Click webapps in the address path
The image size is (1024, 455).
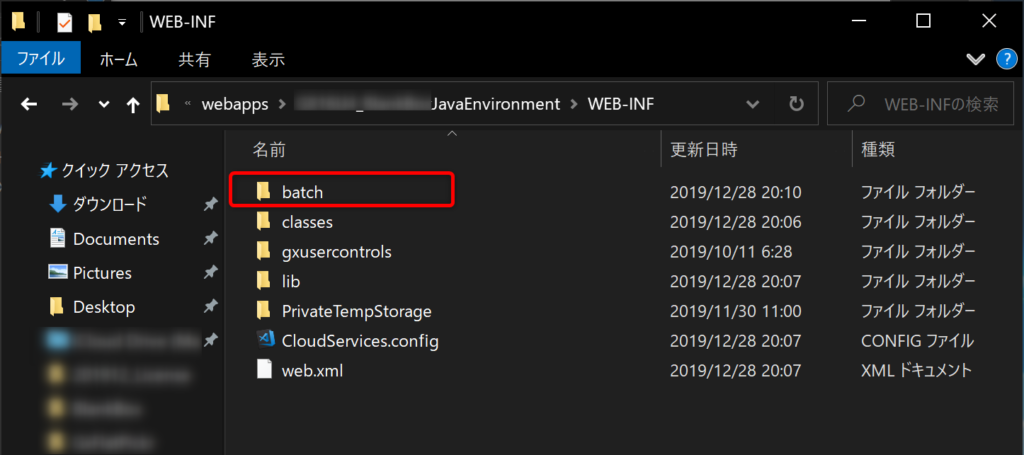click(x=235, y=104)
